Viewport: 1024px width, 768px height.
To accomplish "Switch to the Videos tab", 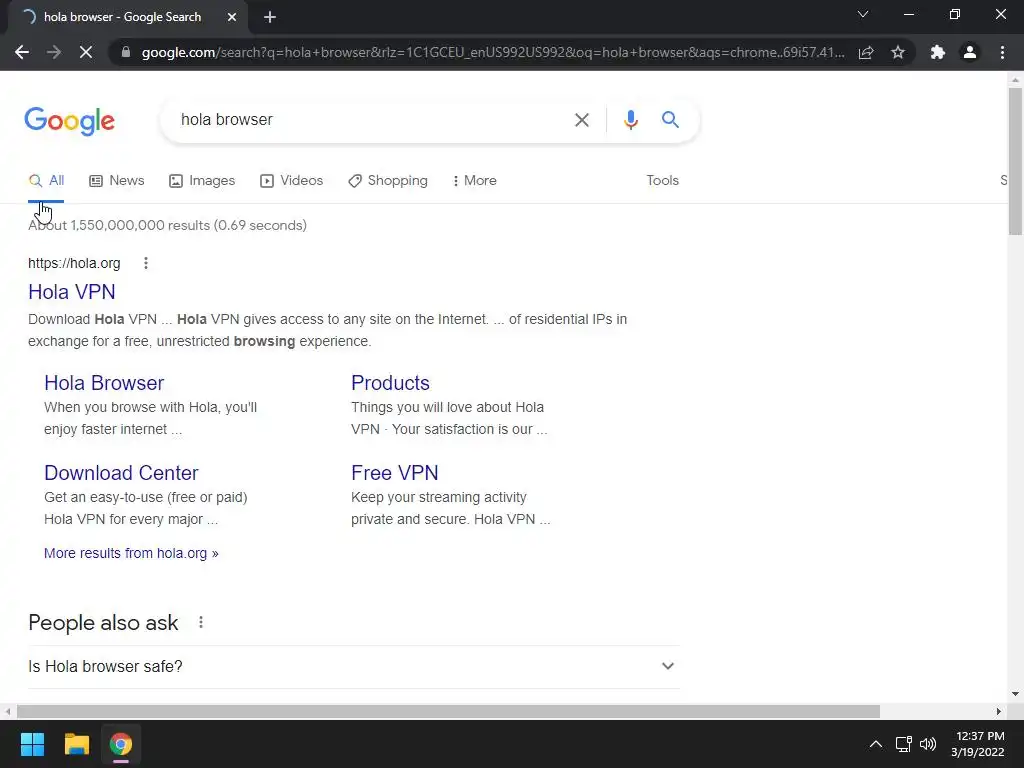I will point(291,181).
